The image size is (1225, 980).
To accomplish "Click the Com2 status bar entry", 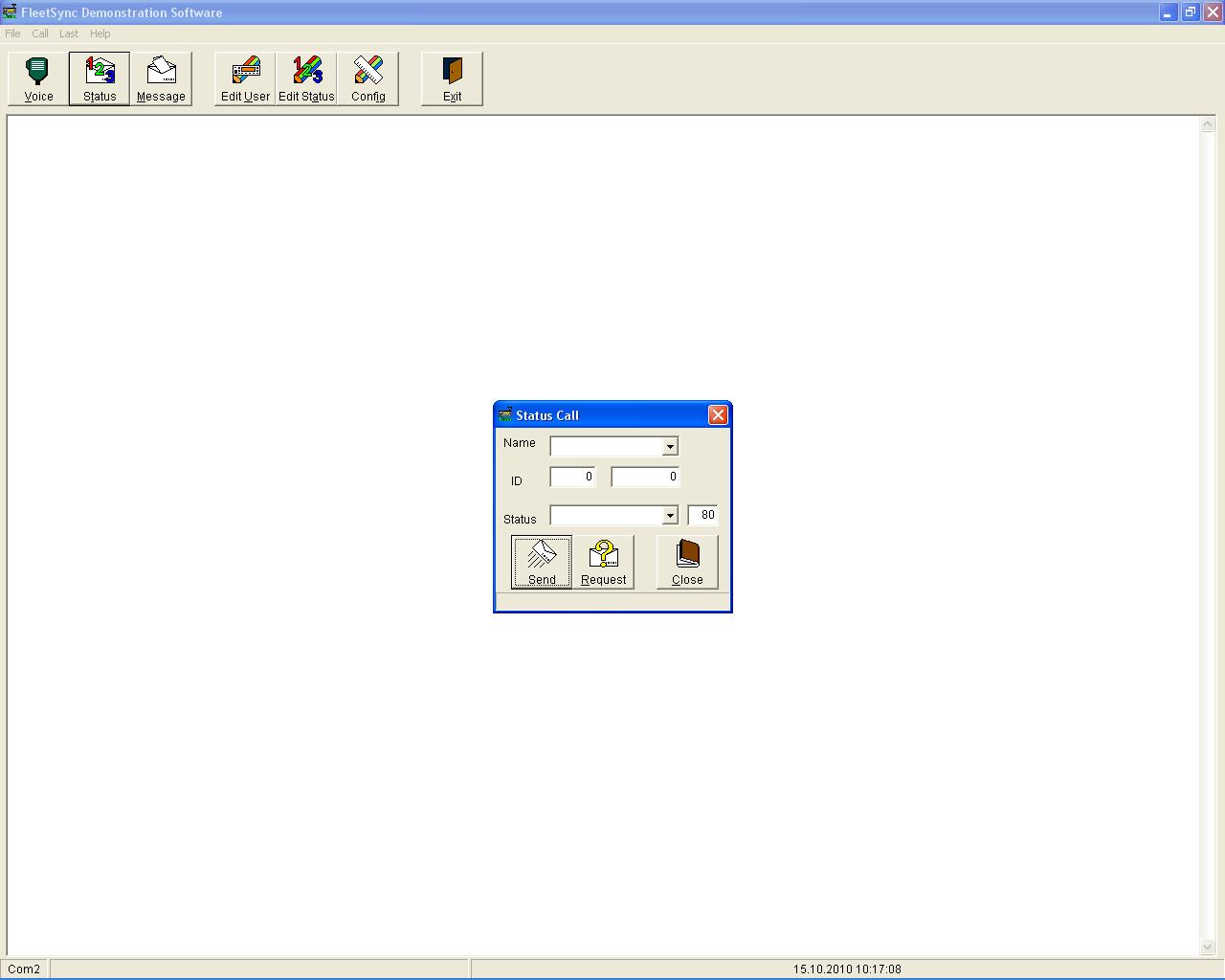I will (x=25, y=969).
